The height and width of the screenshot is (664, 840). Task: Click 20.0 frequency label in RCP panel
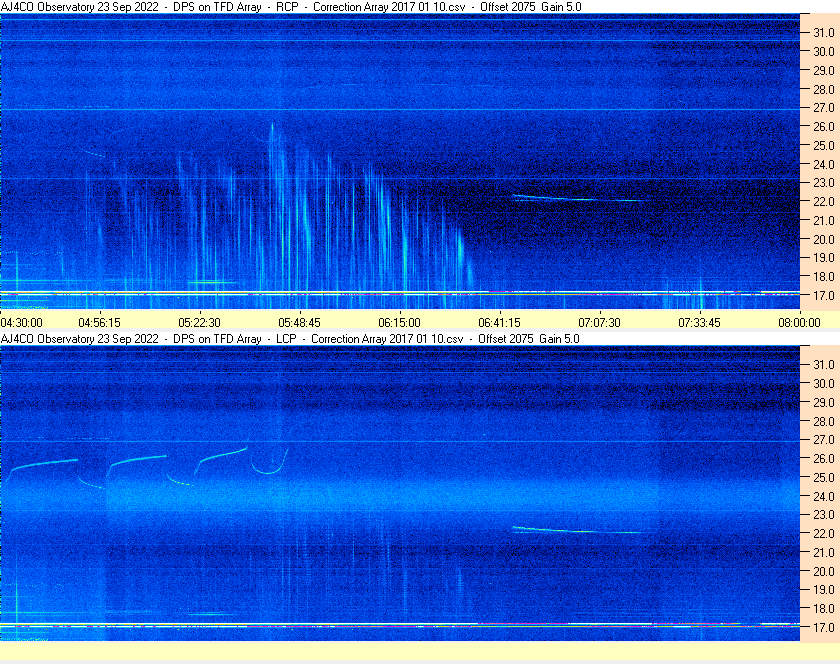pos(824,240)
